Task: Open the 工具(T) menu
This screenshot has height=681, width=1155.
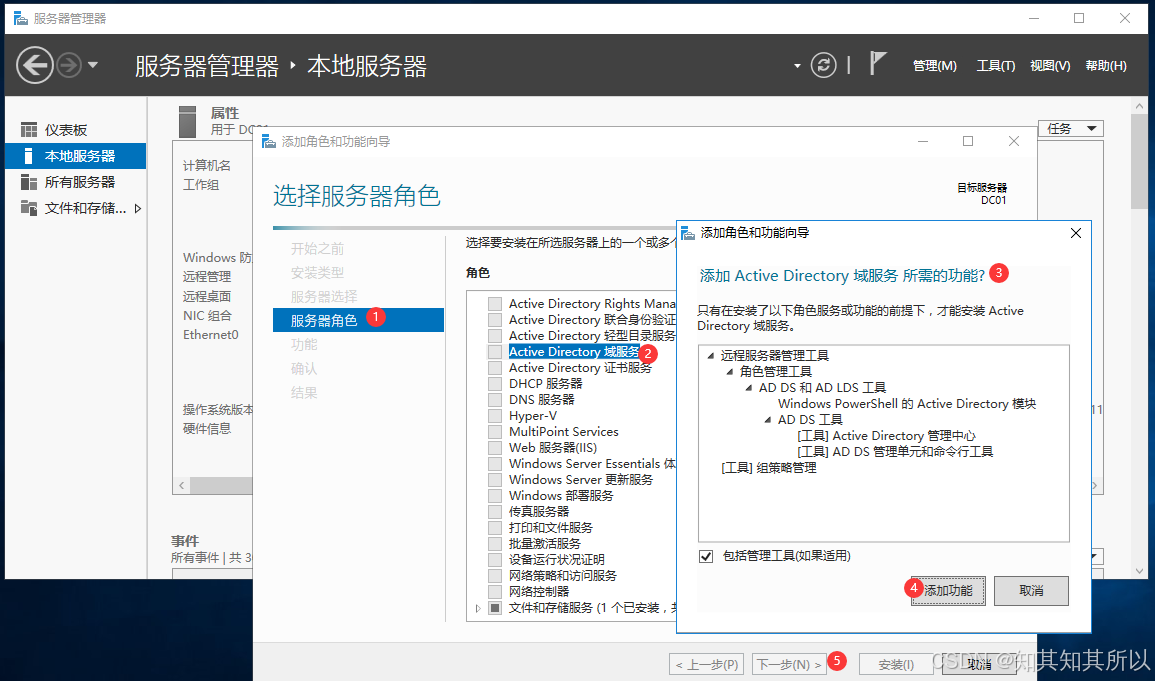Action: pos(995,66)
